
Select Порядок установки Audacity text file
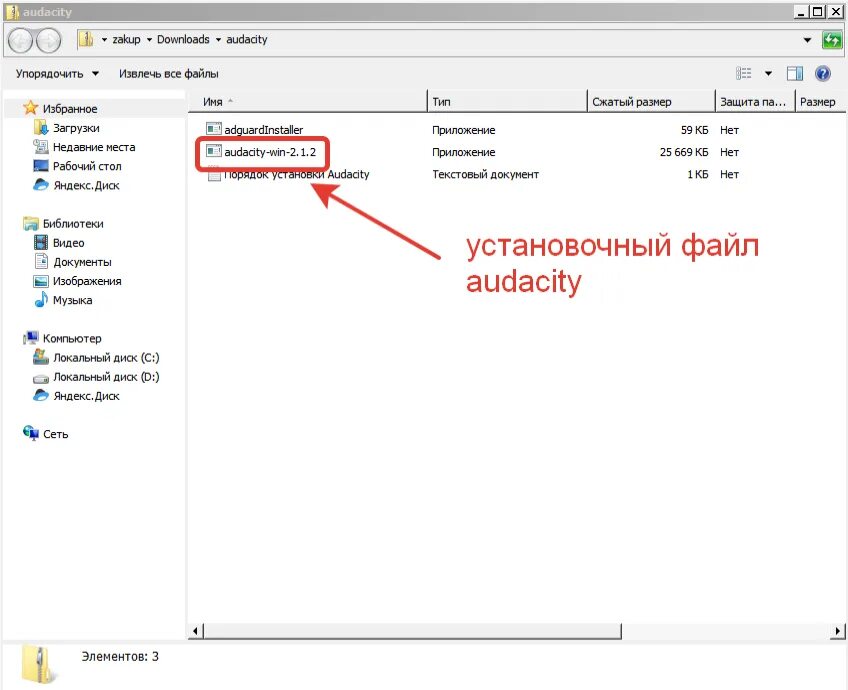tap(296, 174)
